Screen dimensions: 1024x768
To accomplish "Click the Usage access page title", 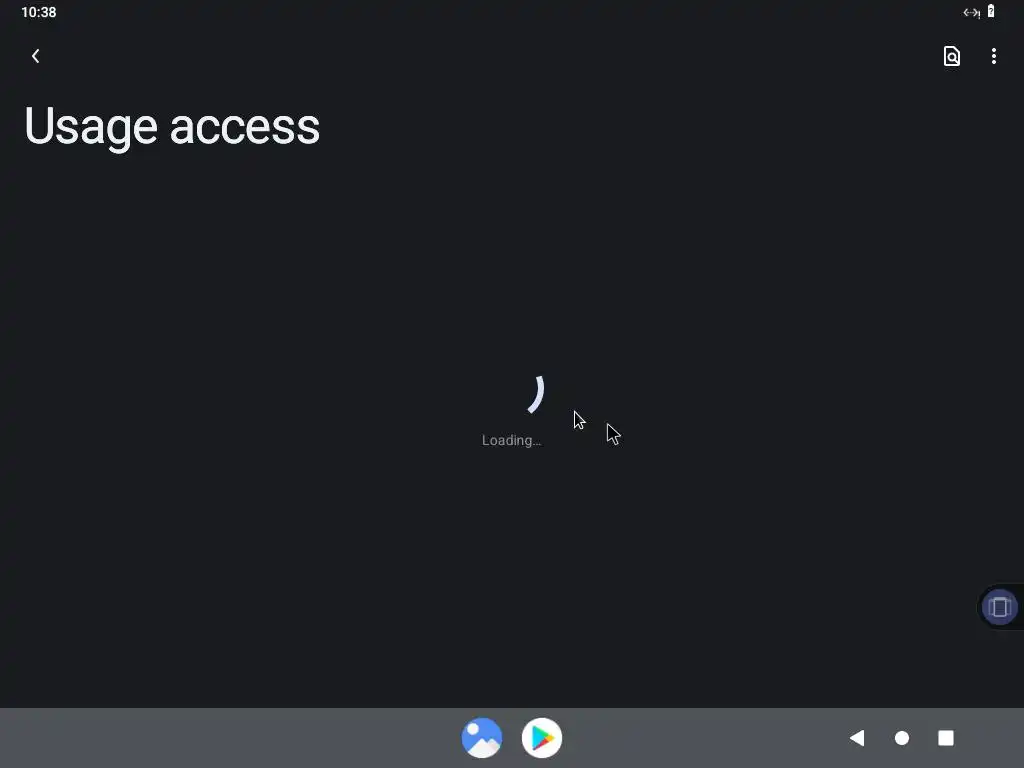I will pyautogui.click(x=172, y=127).
